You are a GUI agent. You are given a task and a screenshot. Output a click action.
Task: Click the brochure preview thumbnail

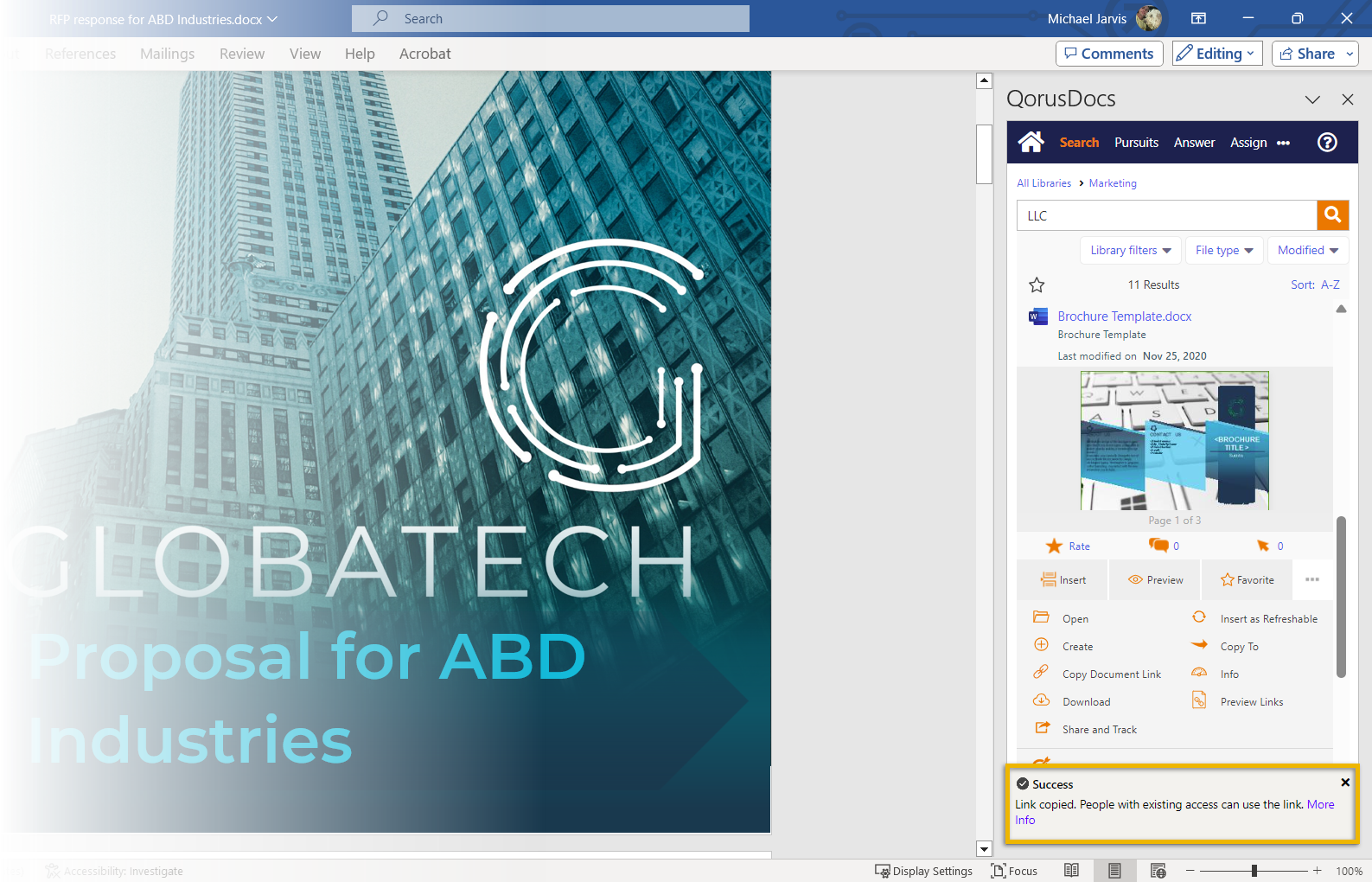tap(1174, 440)
